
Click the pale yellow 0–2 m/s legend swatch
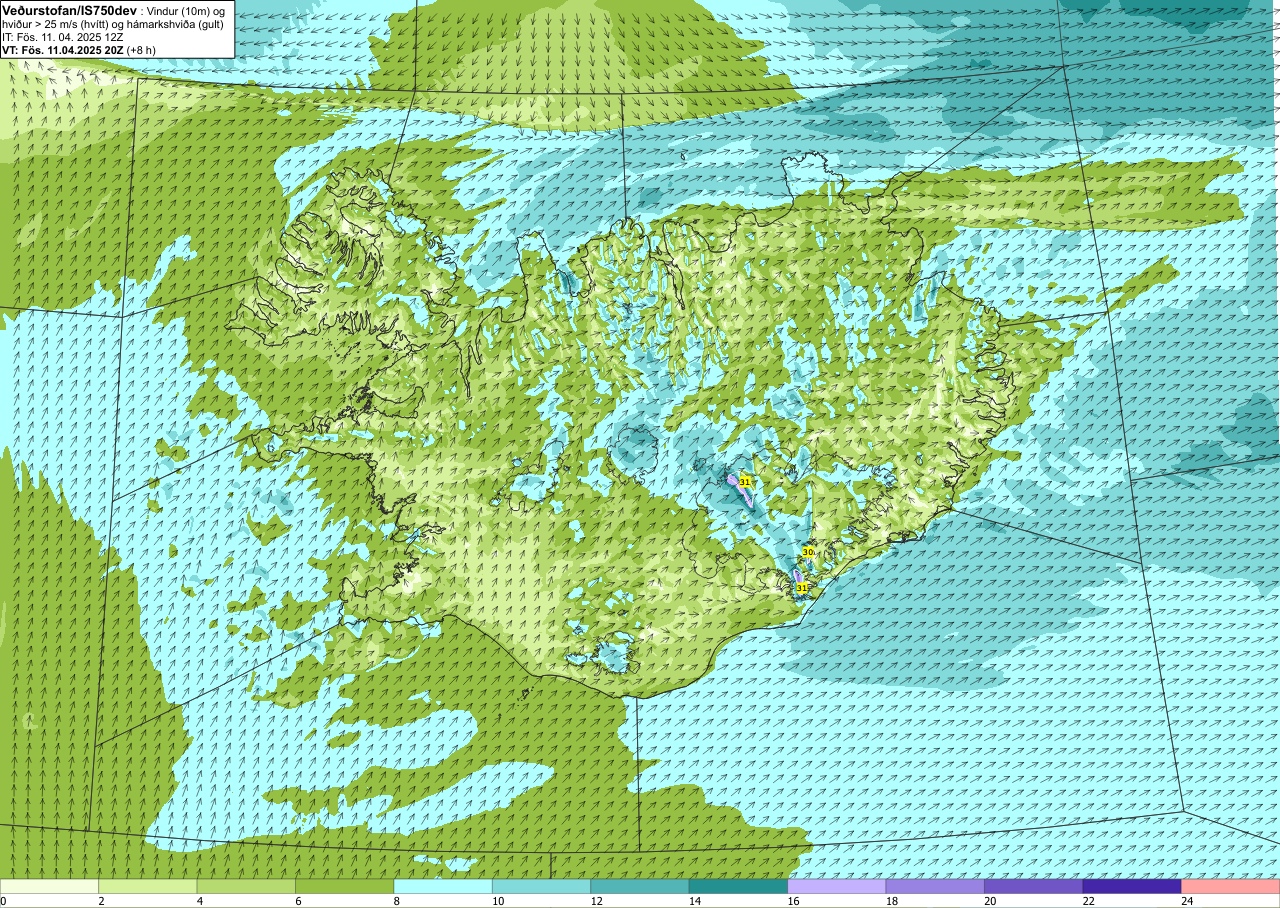(49, 887)
